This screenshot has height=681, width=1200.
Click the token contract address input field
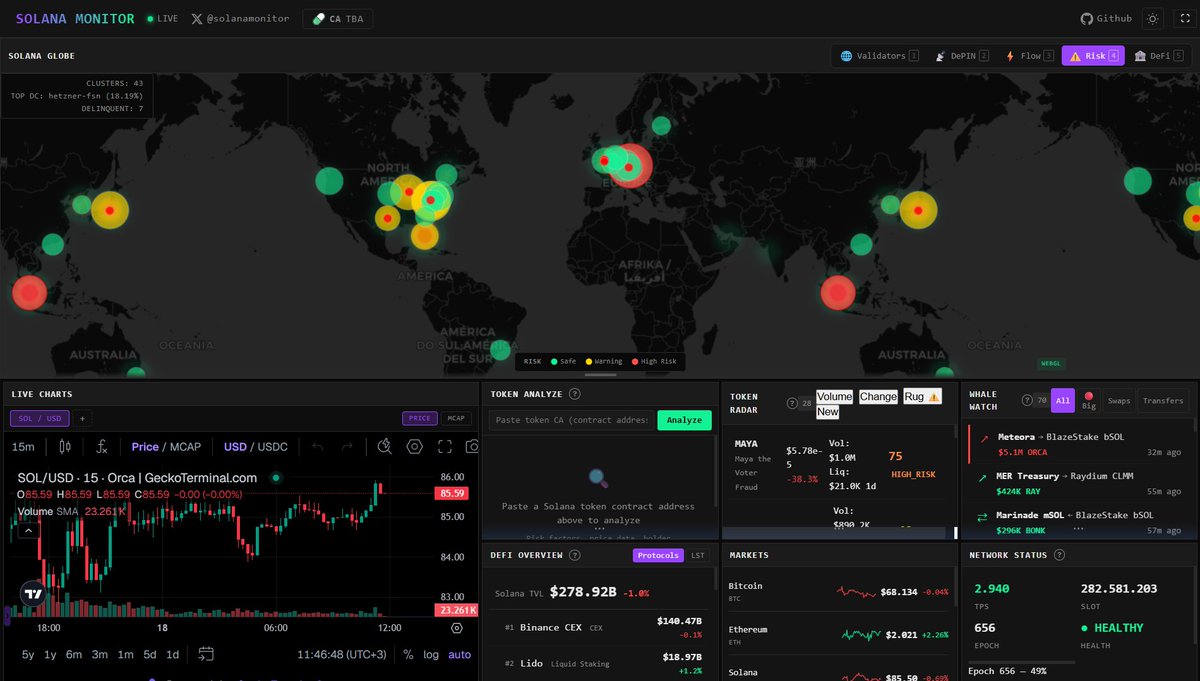point(571,420)
